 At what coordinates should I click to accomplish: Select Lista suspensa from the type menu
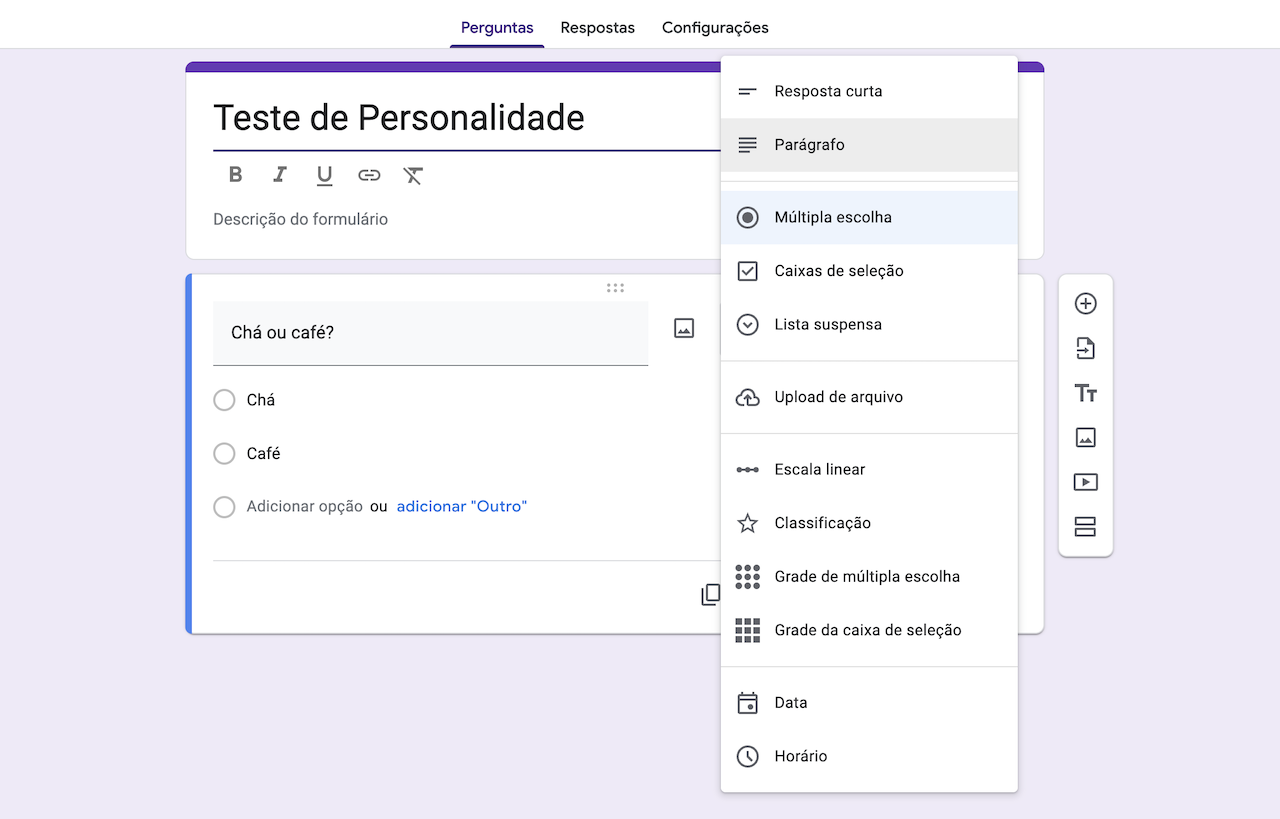[827, 324]
